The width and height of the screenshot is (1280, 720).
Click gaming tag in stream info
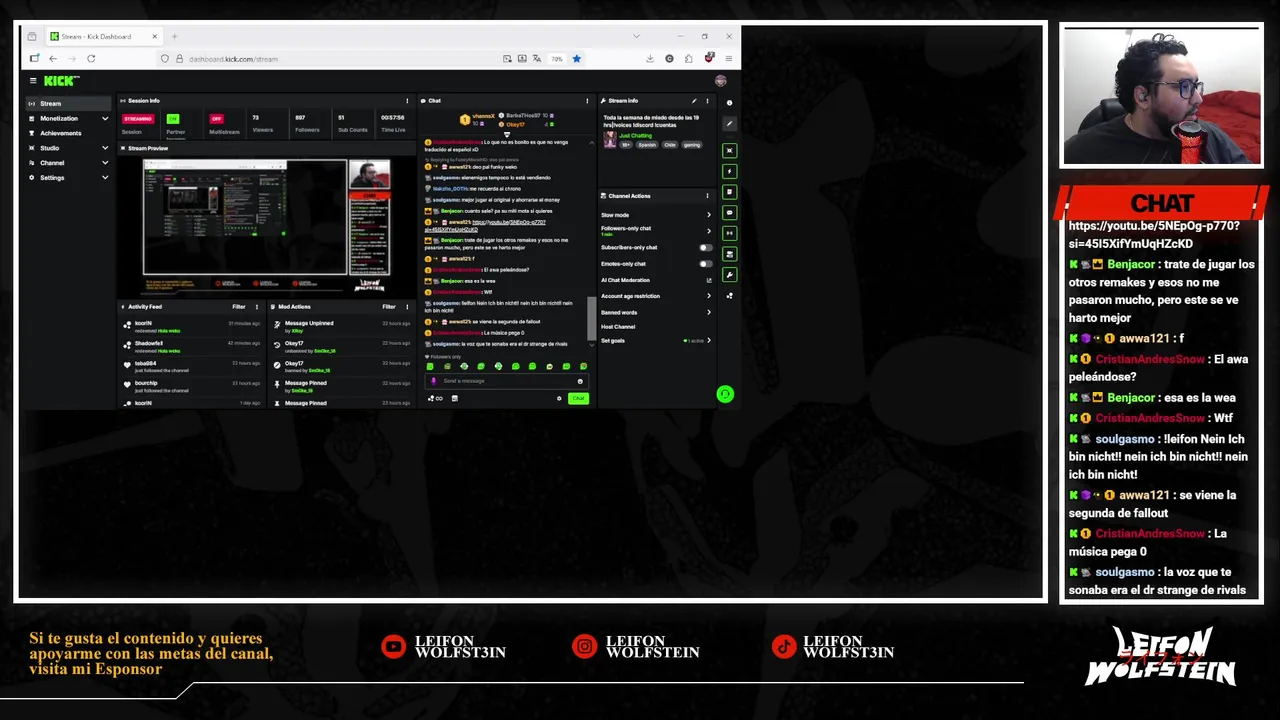pyautogui.click(x=692, y=145)
